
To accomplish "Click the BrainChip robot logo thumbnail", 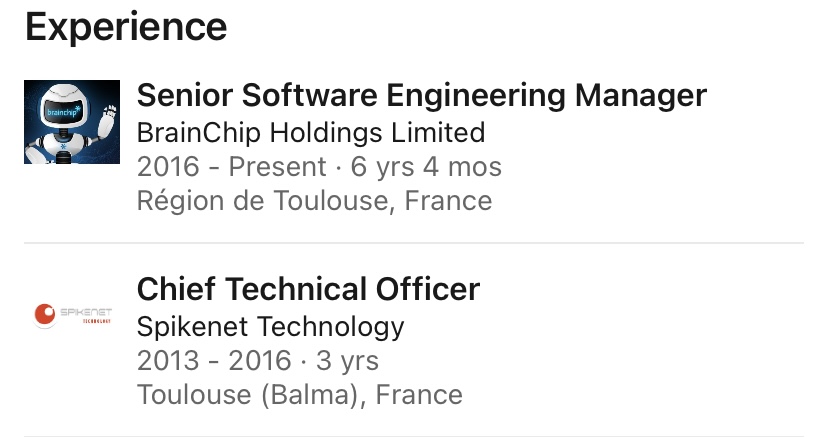I will [x=72, y=121].
